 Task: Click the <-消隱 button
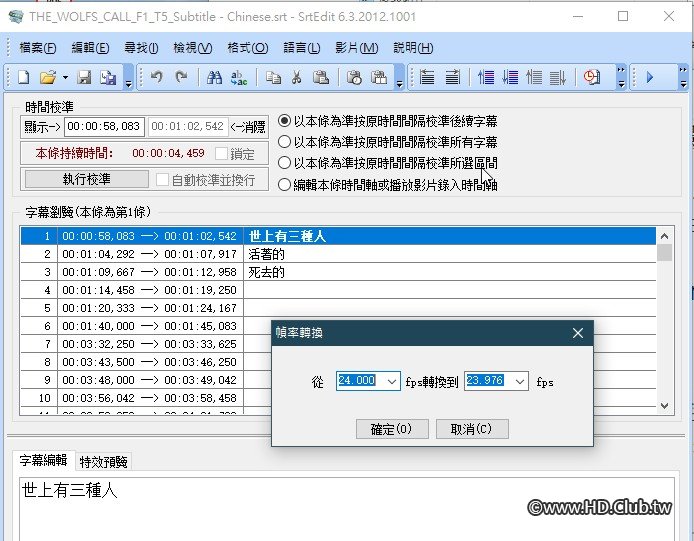pos(248,127)
